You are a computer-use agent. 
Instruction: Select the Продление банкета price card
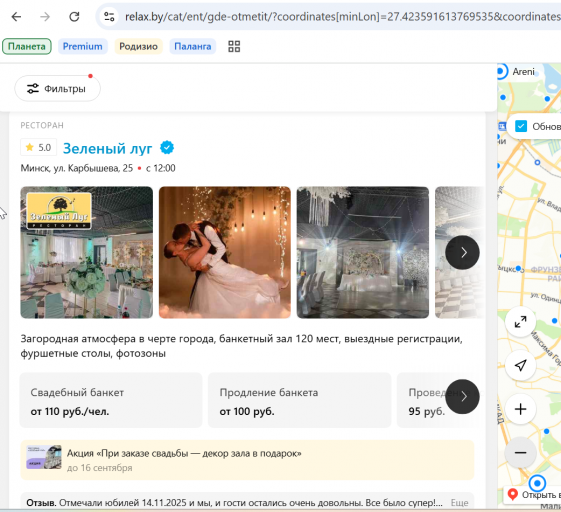click(299, 400)
